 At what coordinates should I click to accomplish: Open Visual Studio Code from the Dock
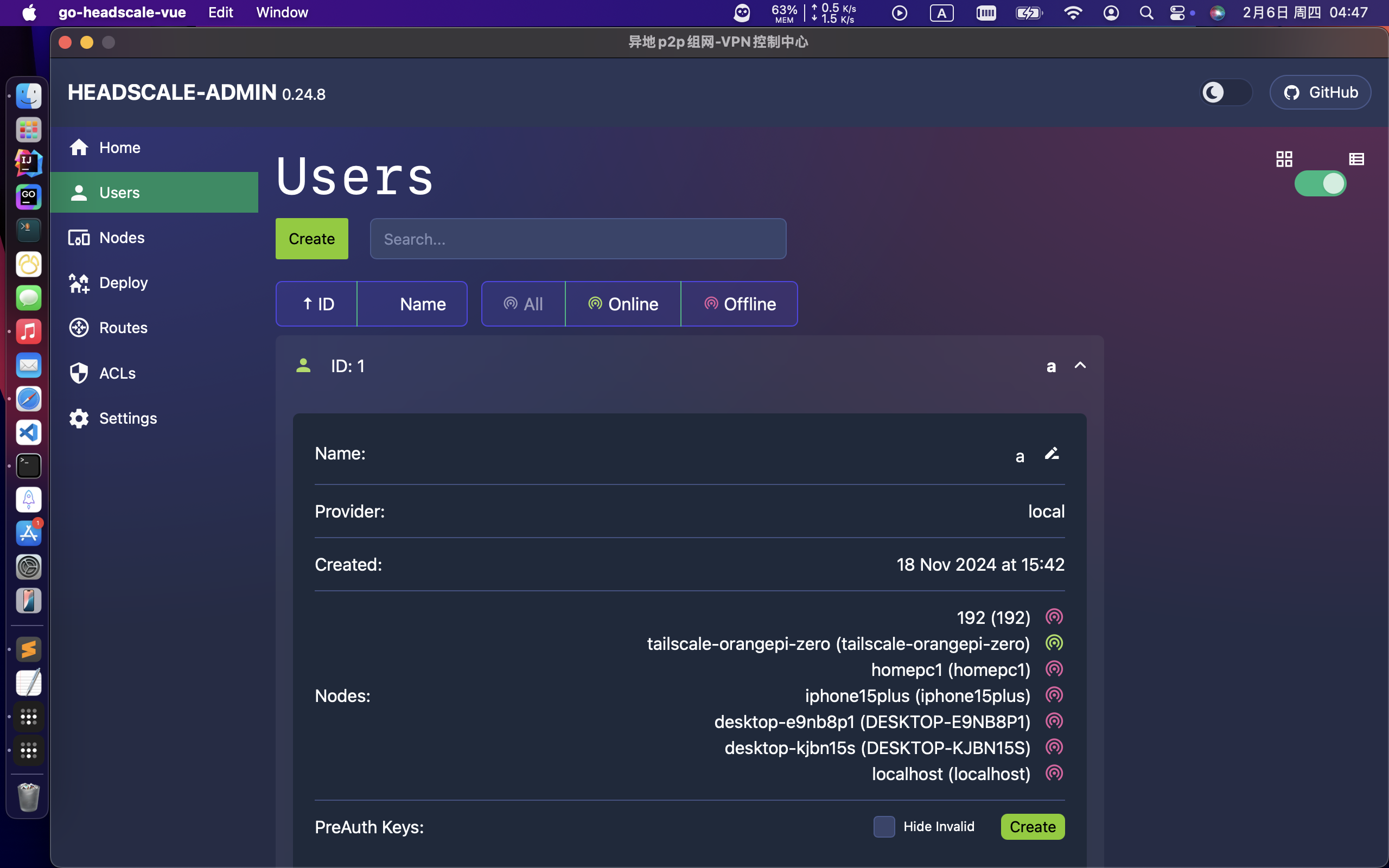click(29, 432)
